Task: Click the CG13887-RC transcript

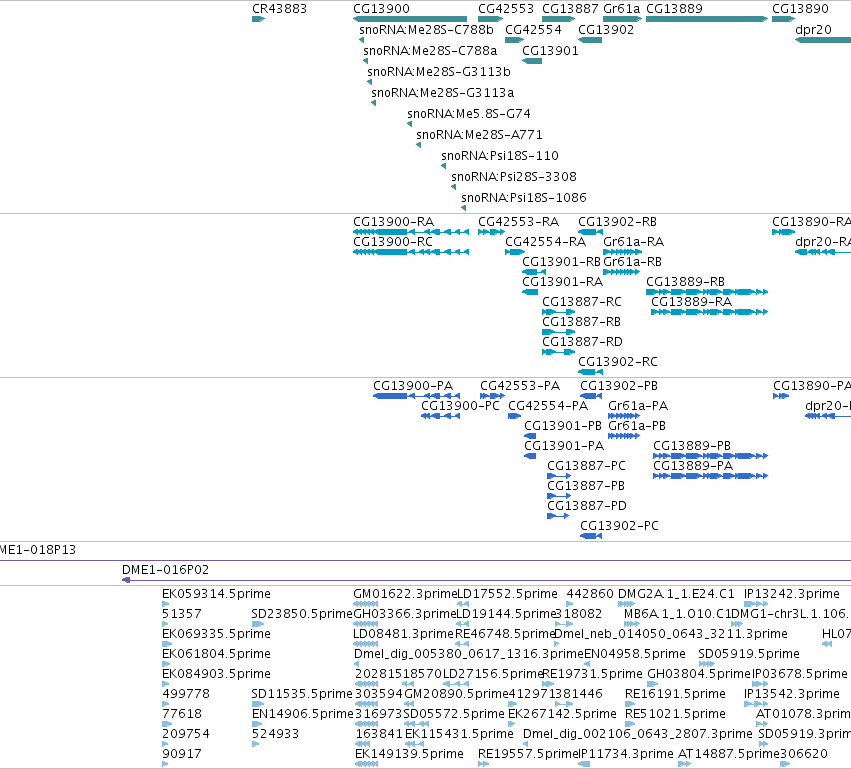Action: click(x=558, y=312)
